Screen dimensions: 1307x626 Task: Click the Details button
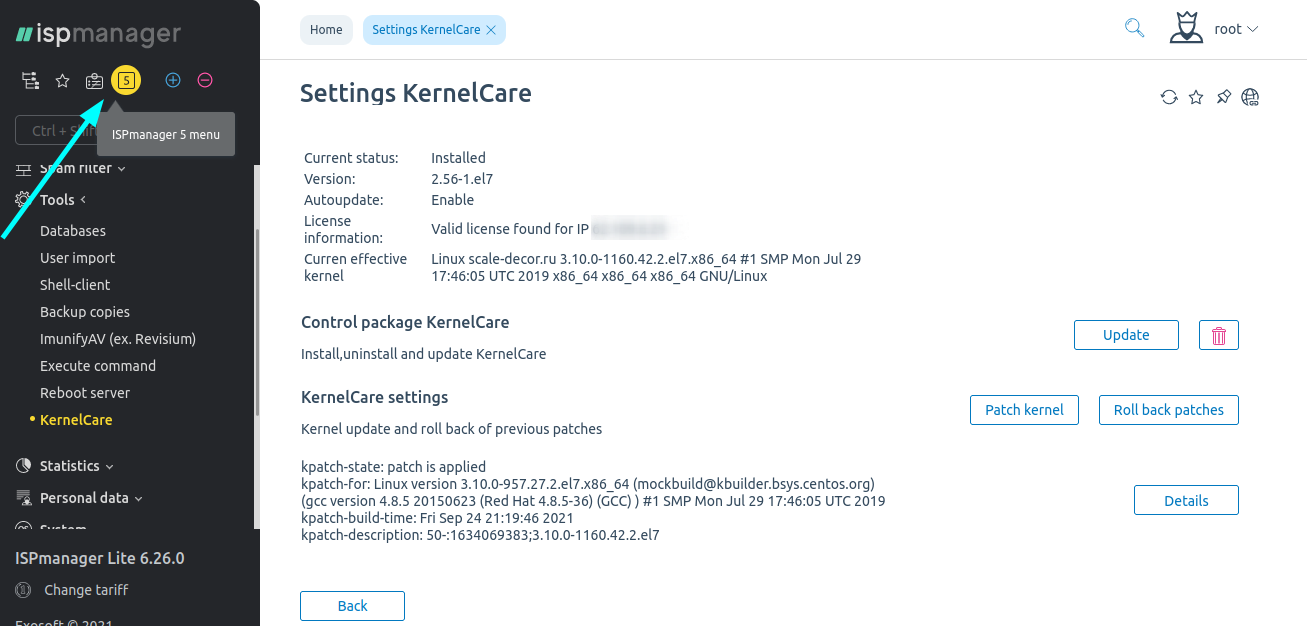point(1186,500)
